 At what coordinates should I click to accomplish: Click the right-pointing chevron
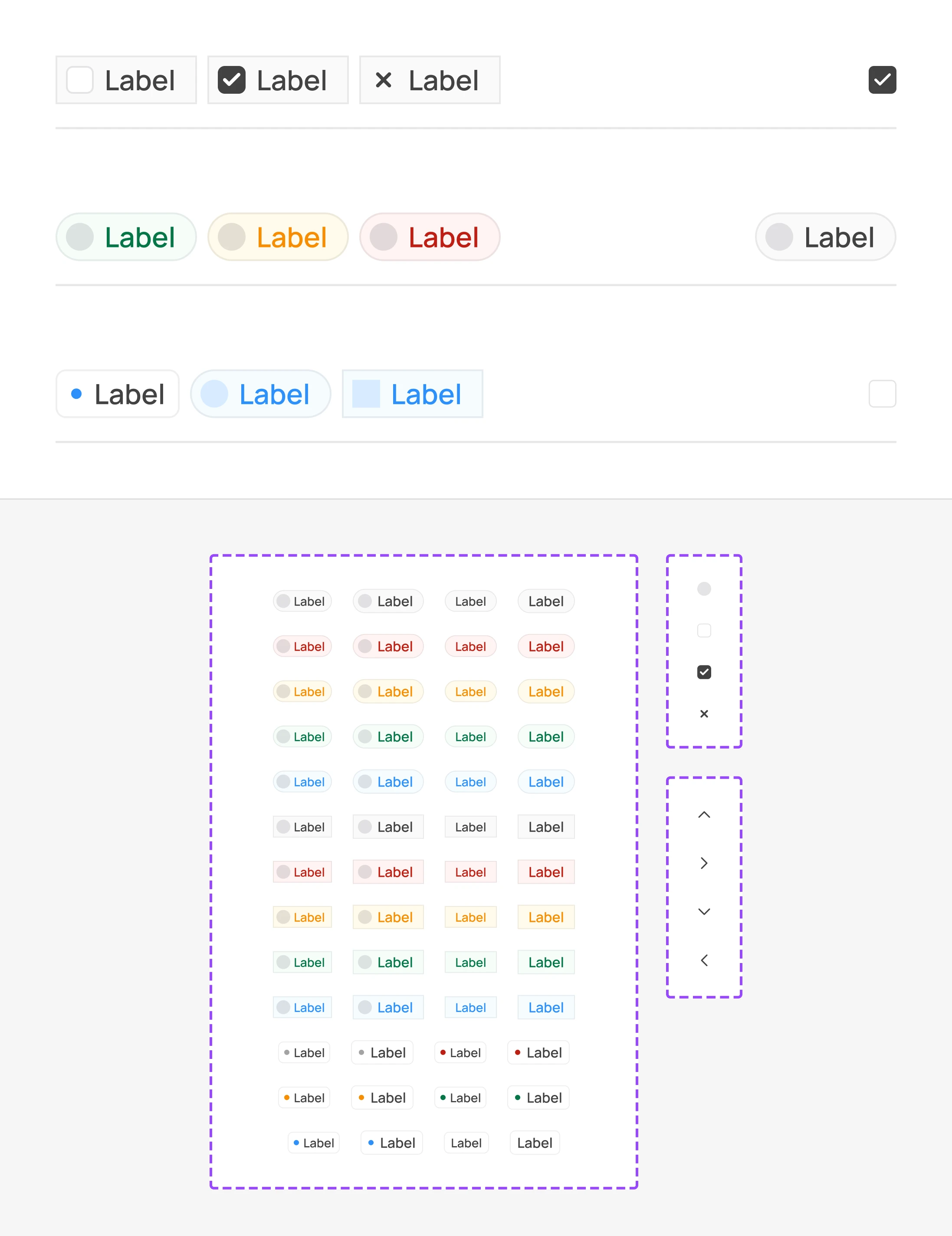tap(703, 863)
